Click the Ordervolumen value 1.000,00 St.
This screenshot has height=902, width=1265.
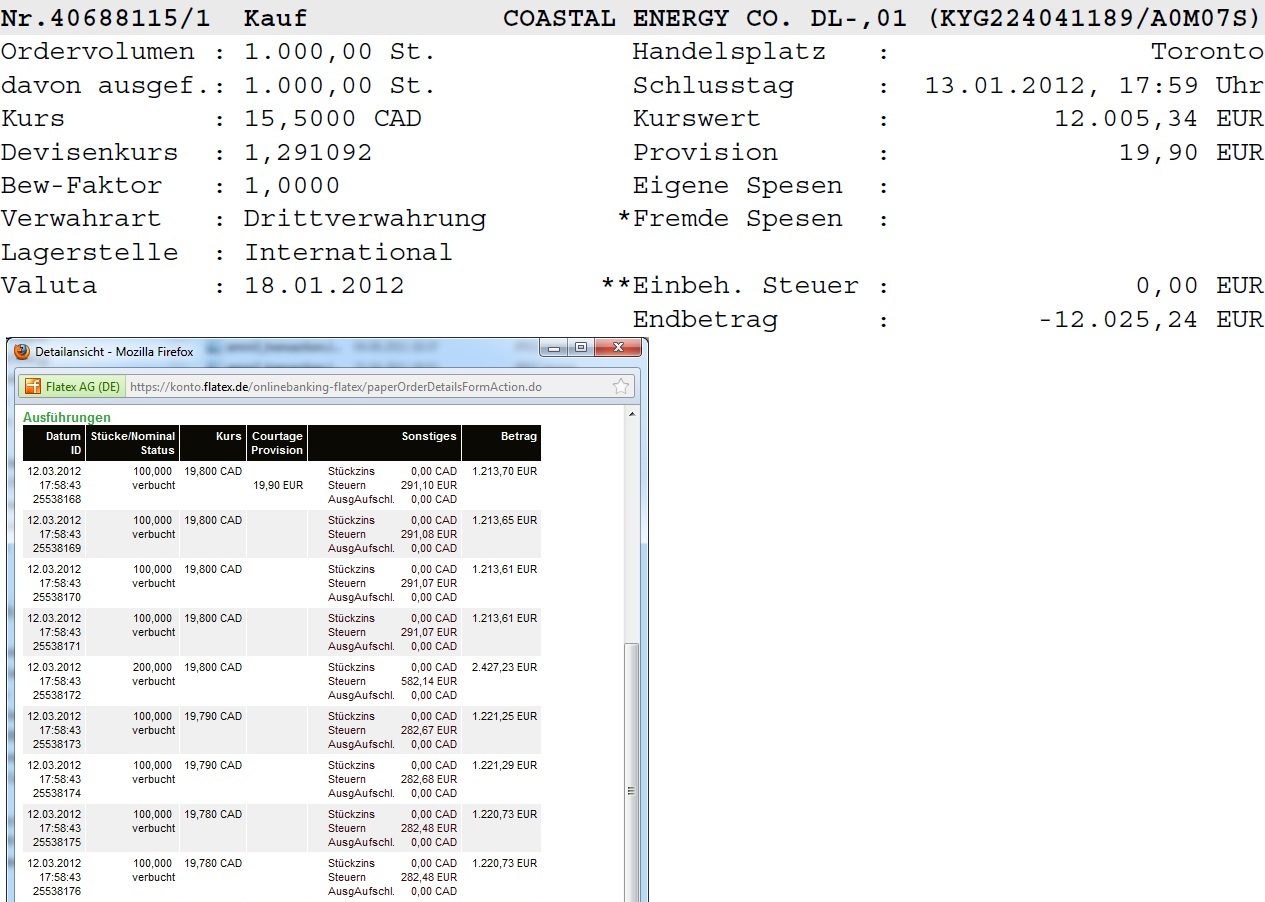[340, 52]
